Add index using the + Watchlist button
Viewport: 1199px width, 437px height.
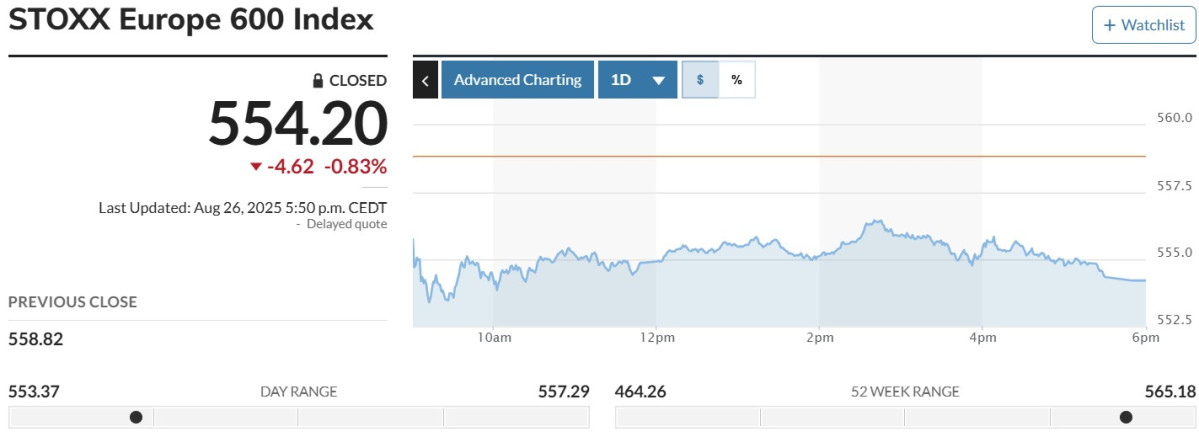[1143, 24]
